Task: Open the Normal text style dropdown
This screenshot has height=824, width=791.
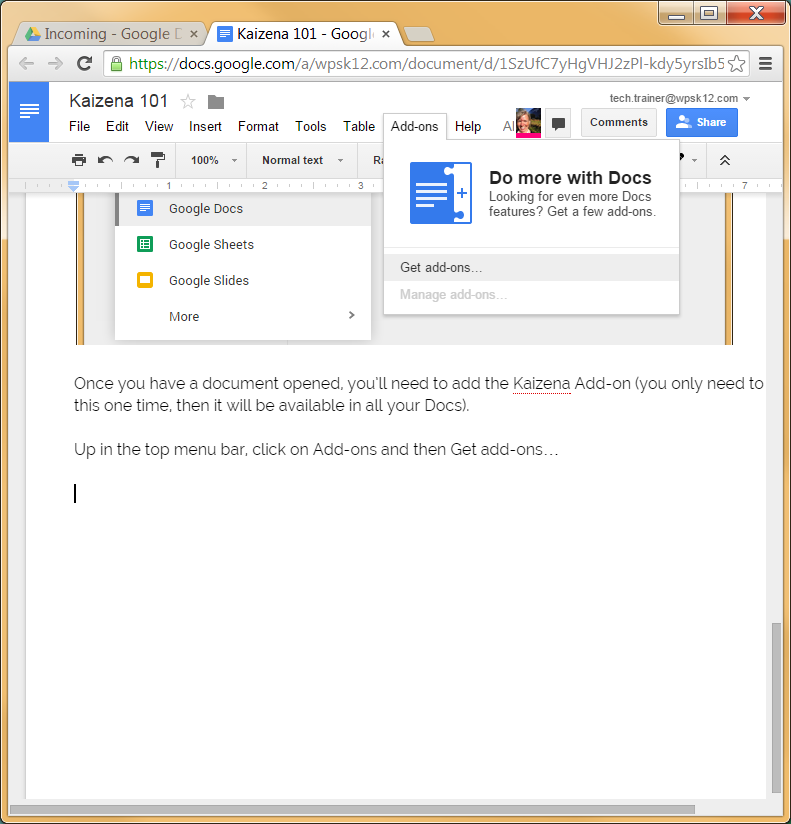Action: 302,160
